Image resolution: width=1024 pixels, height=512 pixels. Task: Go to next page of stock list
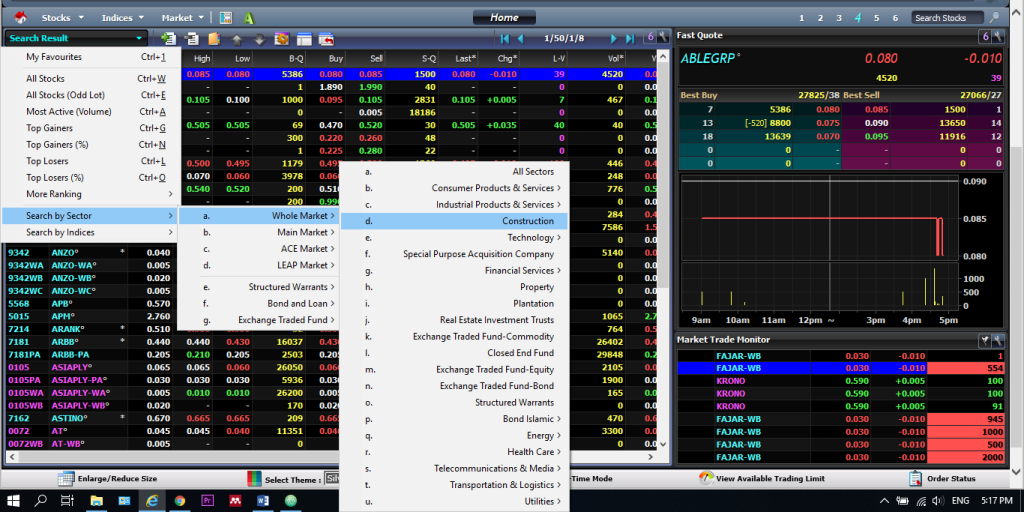[x=614, y=39]
